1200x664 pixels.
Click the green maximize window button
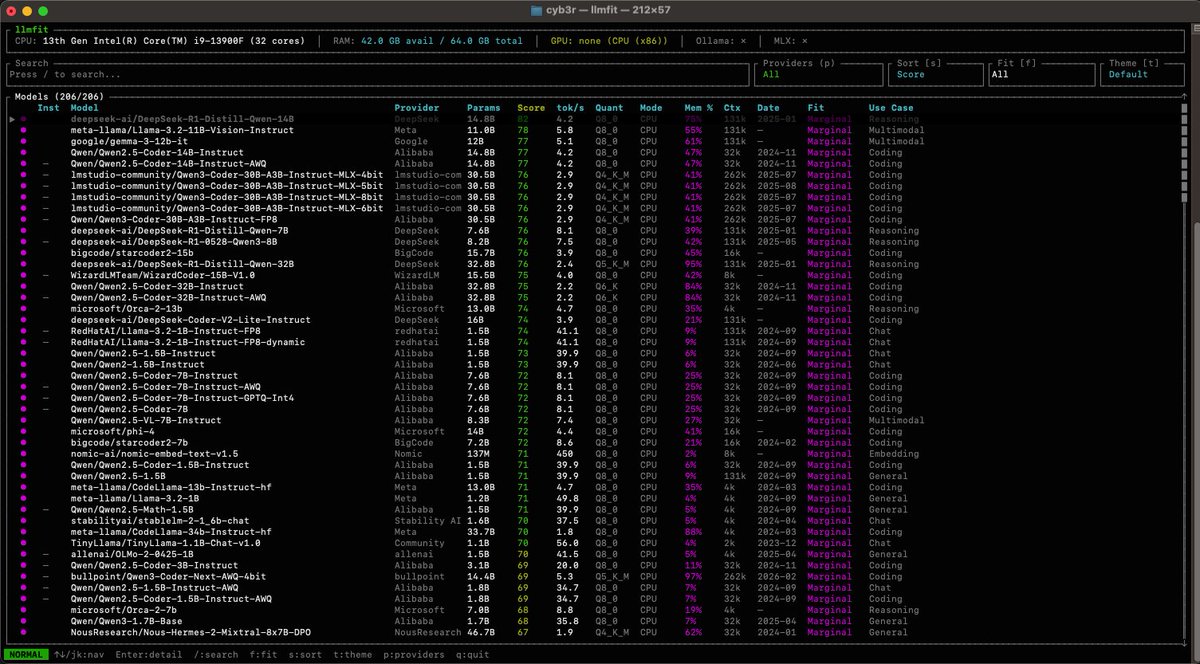[44, 10]
